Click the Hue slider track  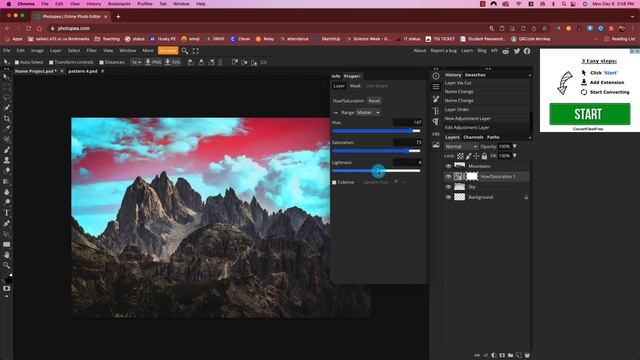coord(376,131)
